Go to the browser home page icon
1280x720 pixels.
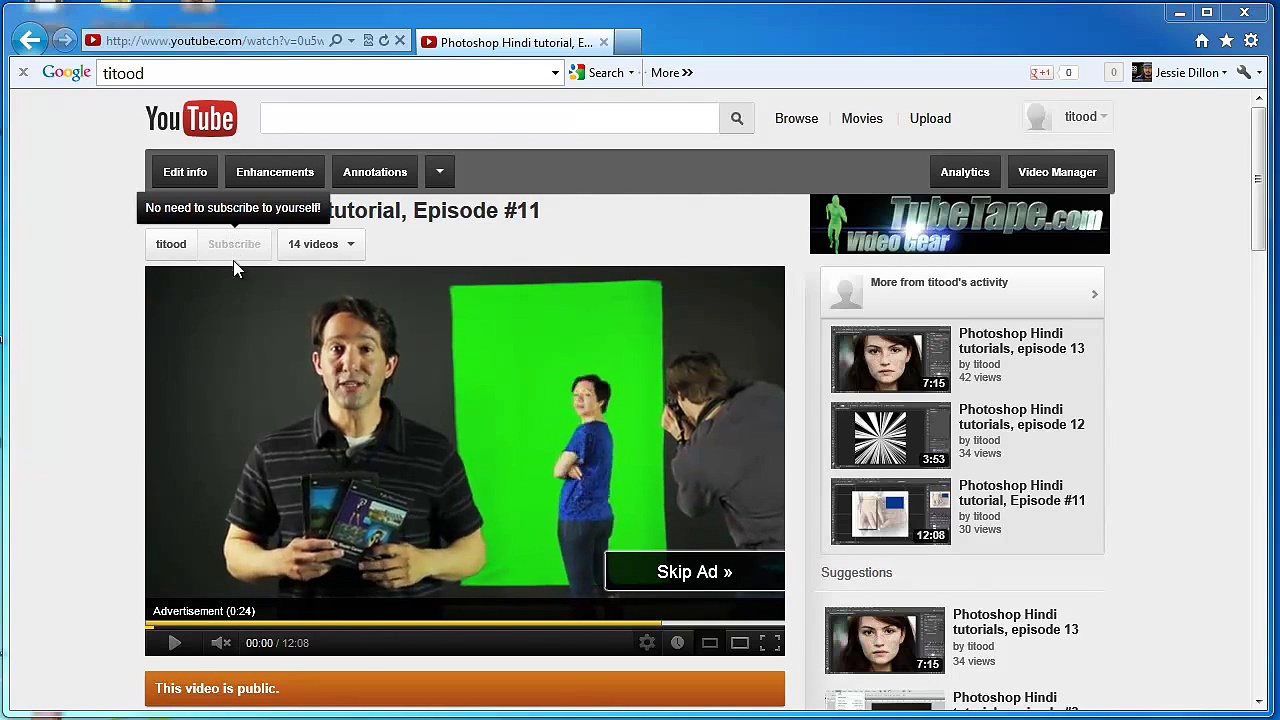(1202, 41)
